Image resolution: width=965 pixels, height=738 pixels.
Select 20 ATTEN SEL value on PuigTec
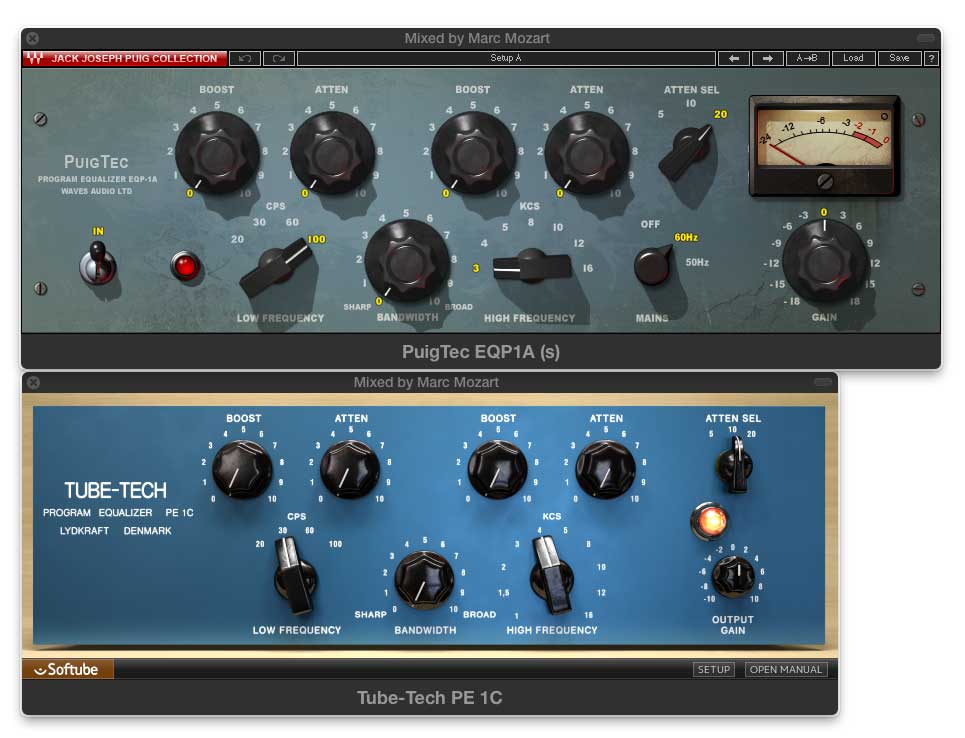pyautogui.click(x=720, y=114)
